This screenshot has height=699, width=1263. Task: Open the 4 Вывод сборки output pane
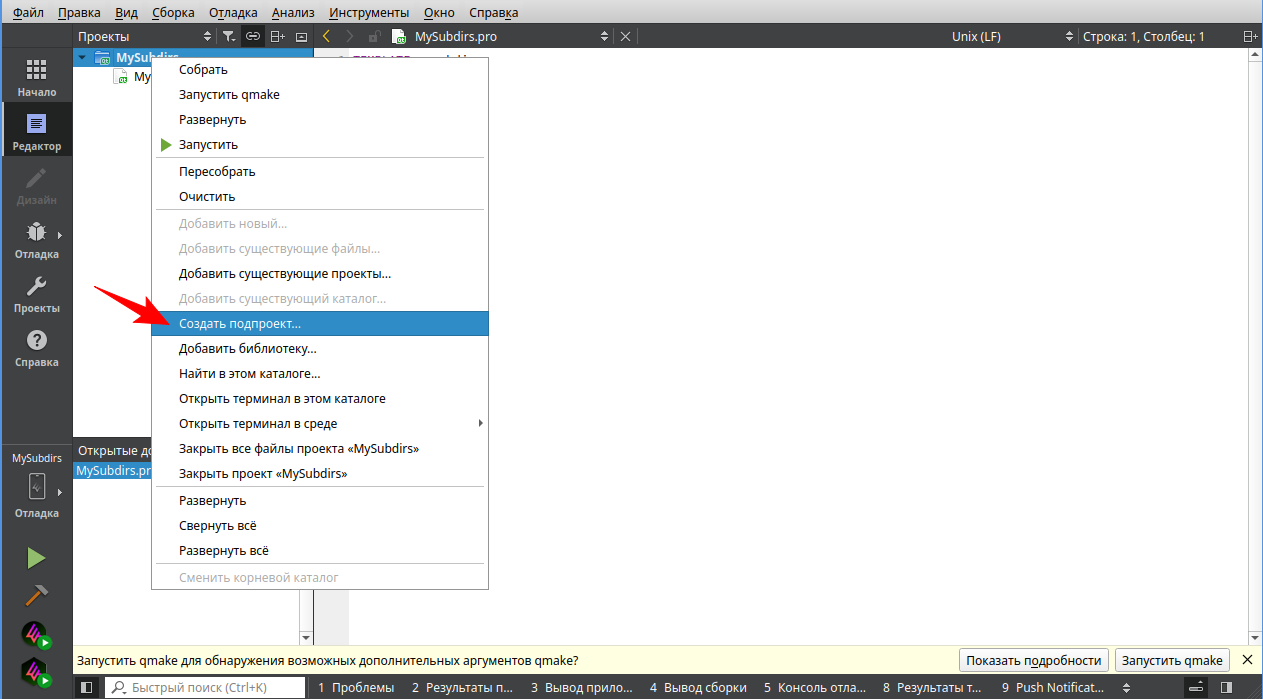(698, 688)
